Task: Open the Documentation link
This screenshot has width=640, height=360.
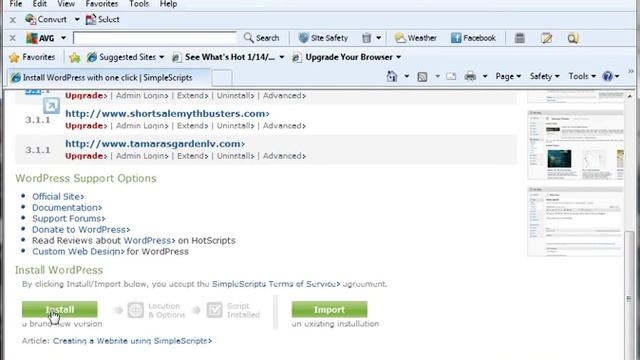Action: pyautogui.click(x=67, y=208)
